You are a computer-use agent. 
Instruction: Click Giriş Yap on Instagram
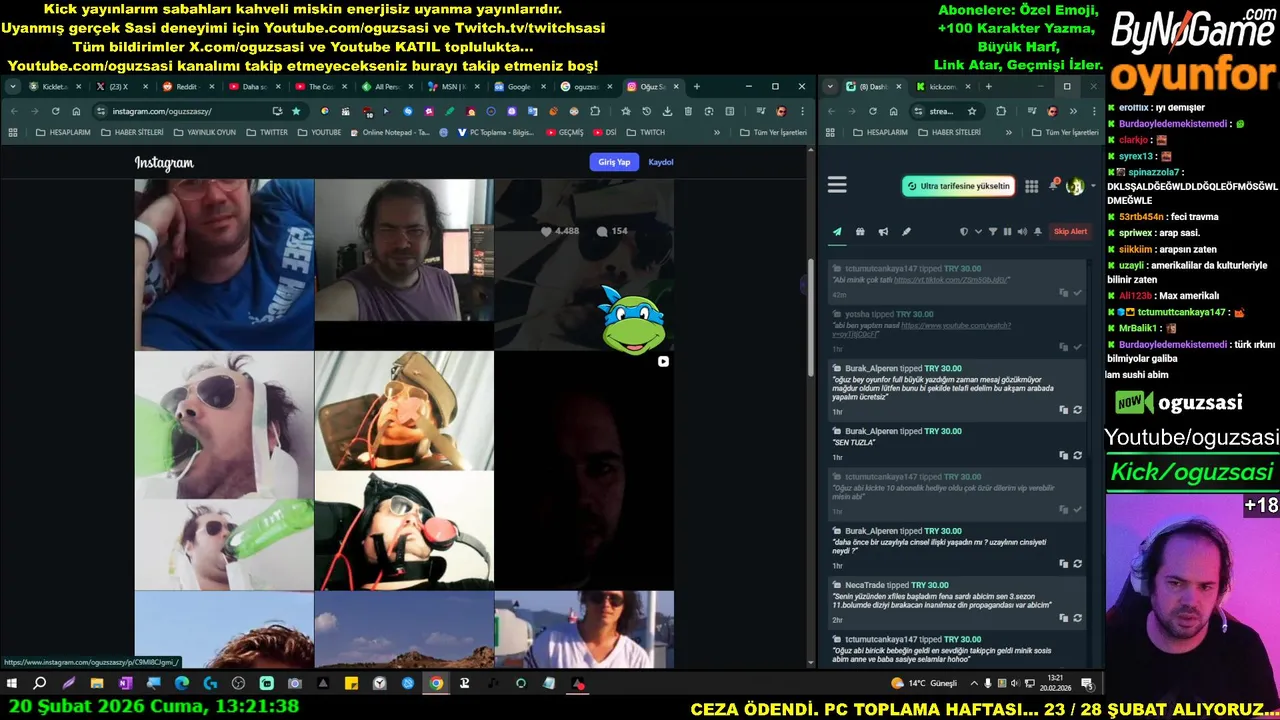(x=614, y=162)
